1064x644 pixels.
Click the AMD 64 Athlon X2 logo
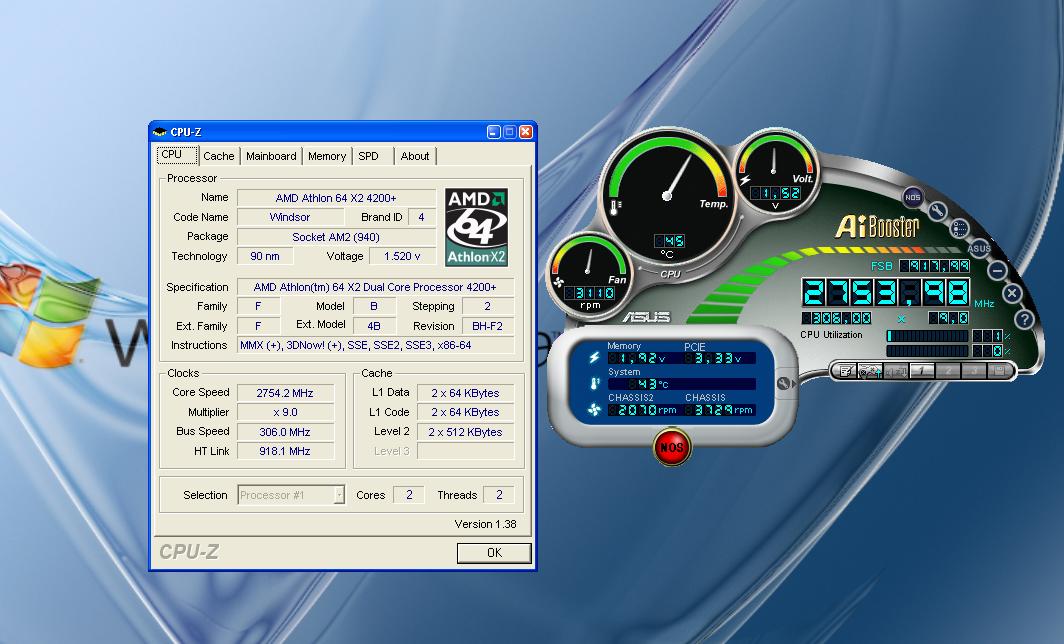476,227
